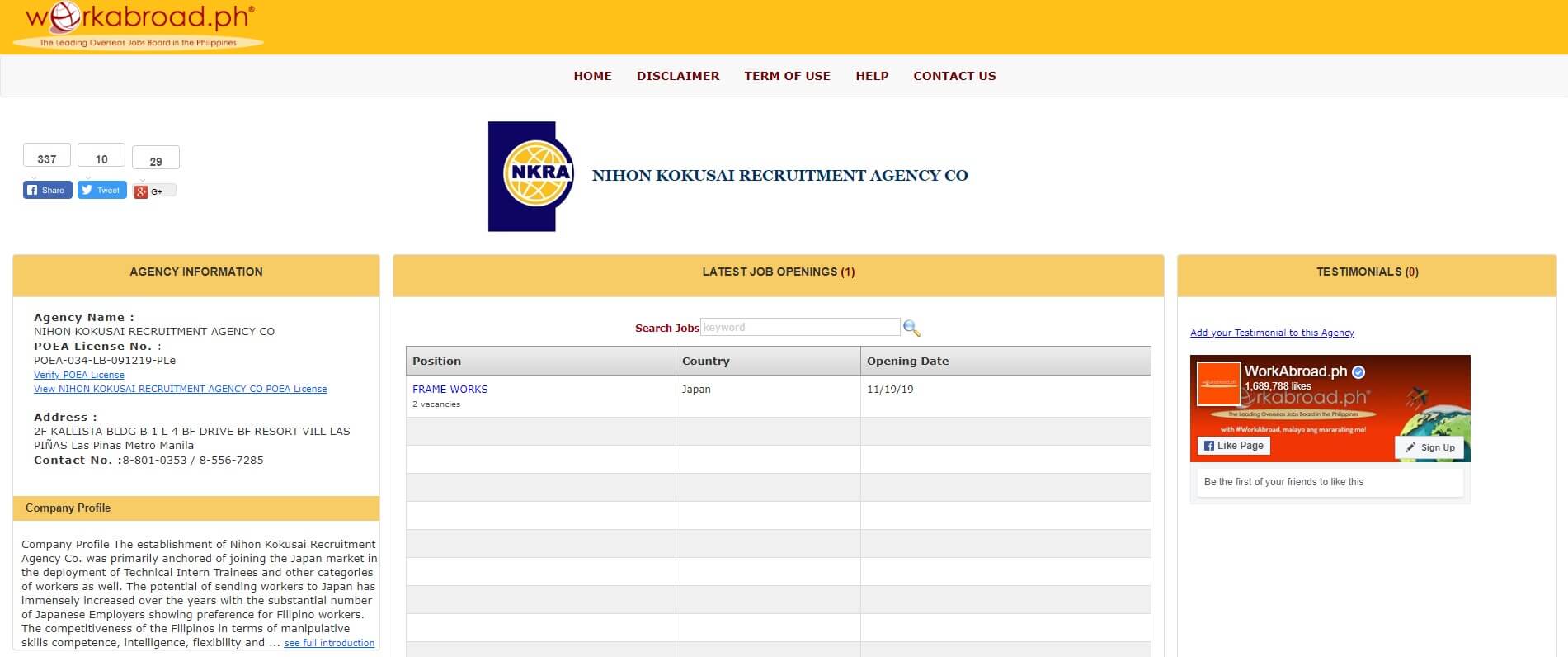Viewport: 1568px width, 657px height.
Task: Click the contact number 8-801-0353
Action: 154,461
